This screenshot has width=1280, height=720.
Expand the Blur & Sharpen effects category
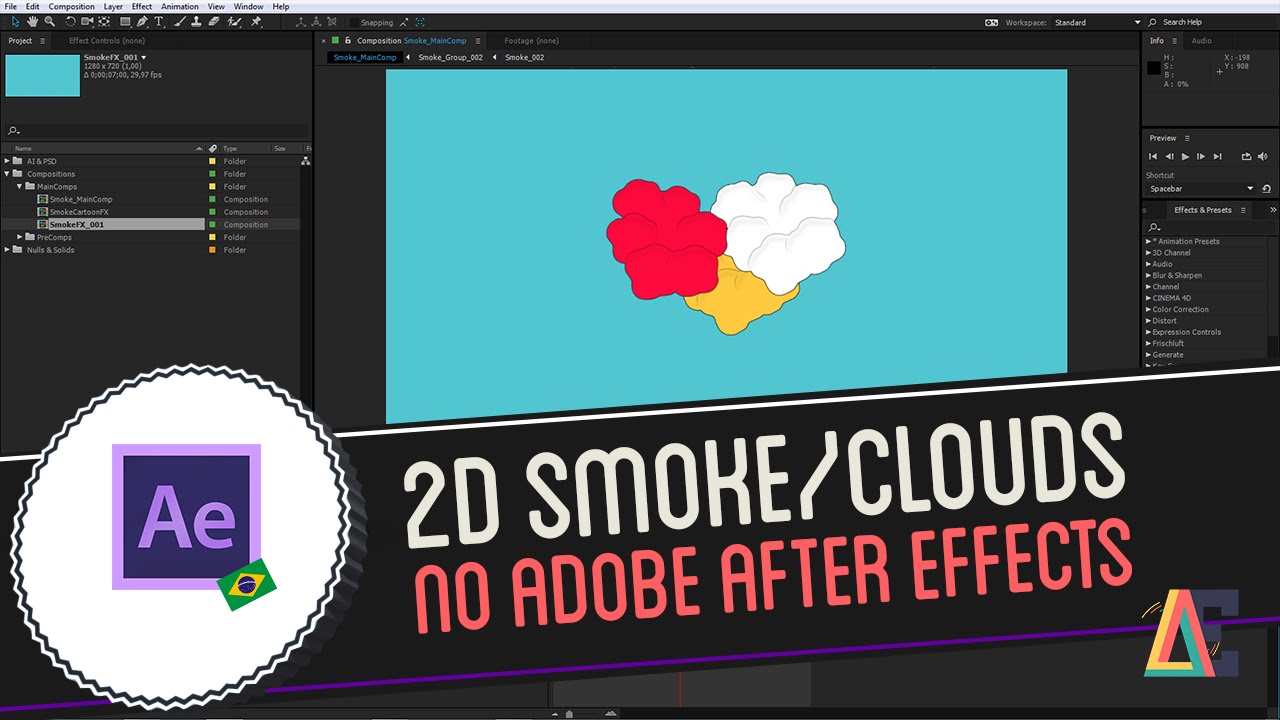pos(1148,275)
